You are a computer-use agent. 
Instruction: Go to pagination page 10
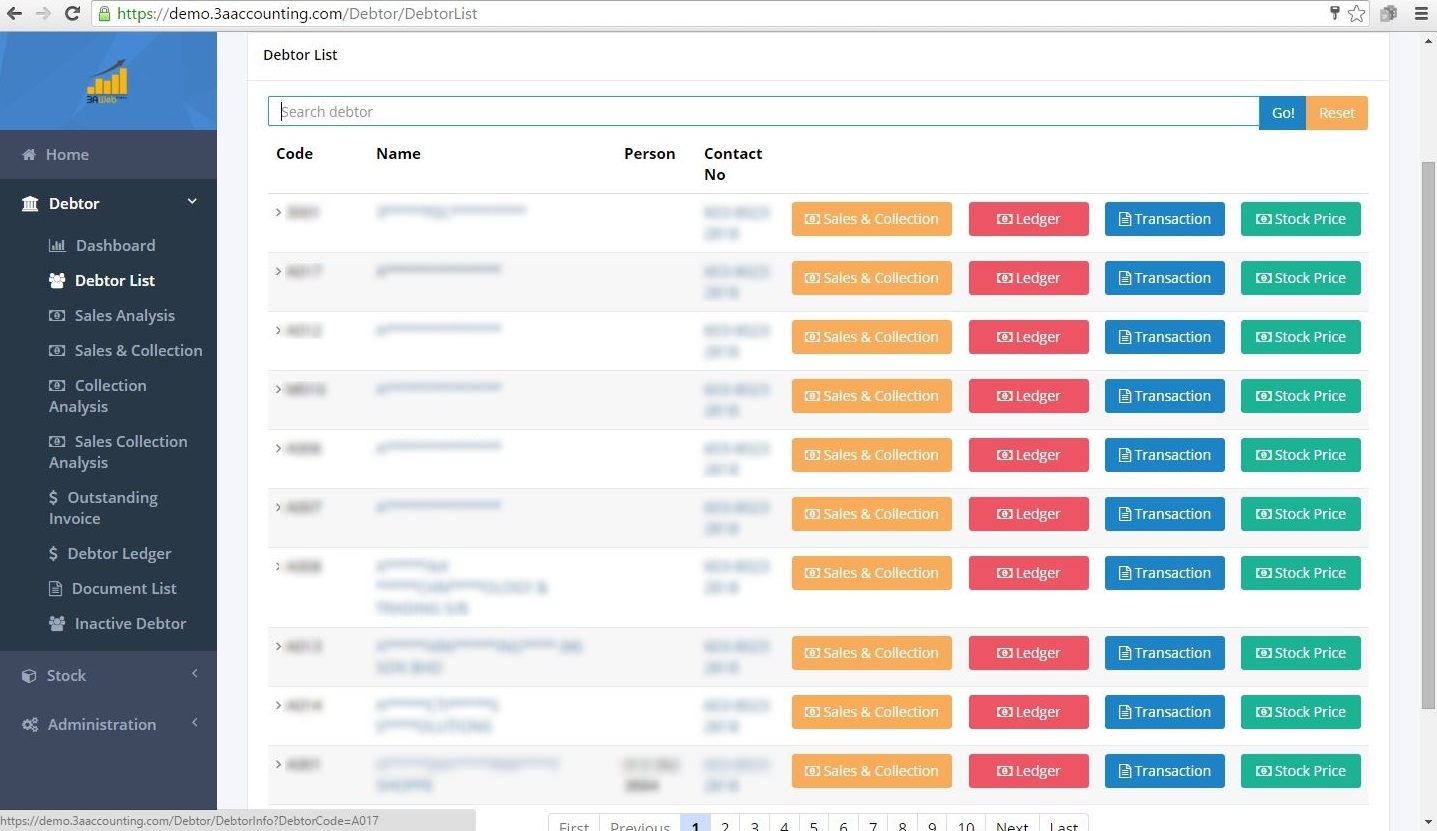966,822
